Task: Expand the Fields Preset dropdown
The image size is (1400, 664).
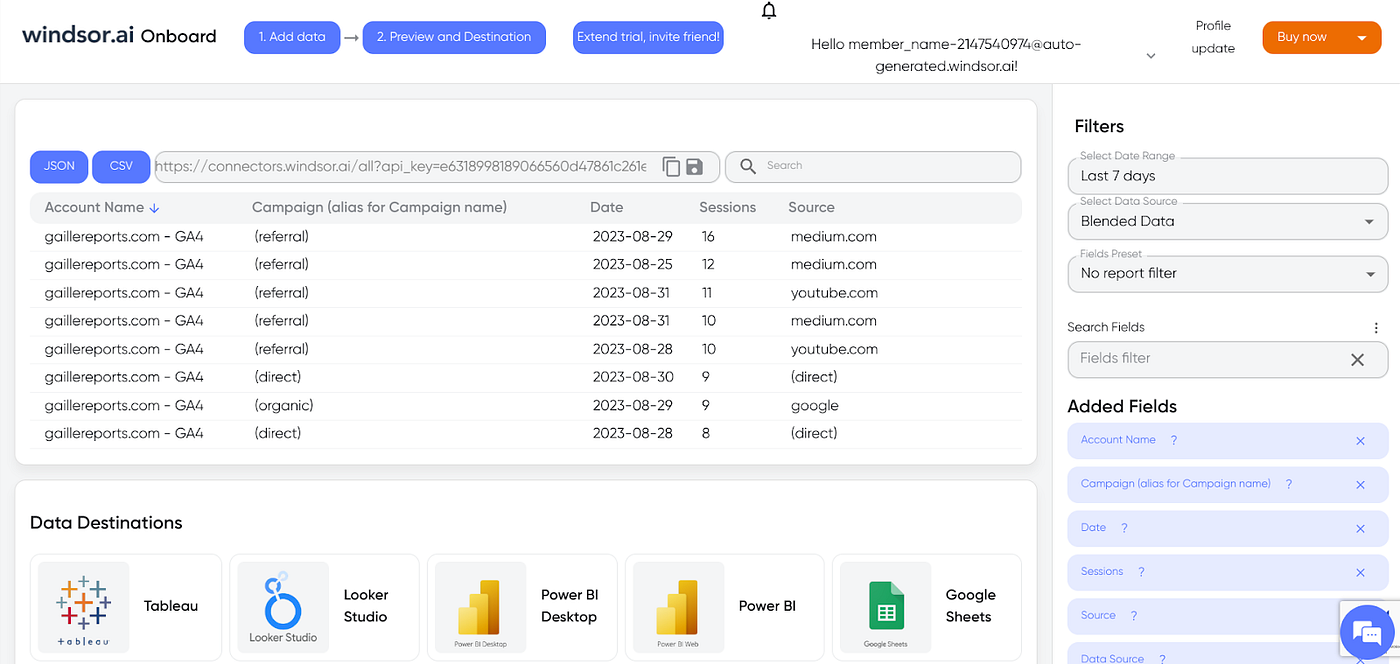Action: pos(1228,273)
